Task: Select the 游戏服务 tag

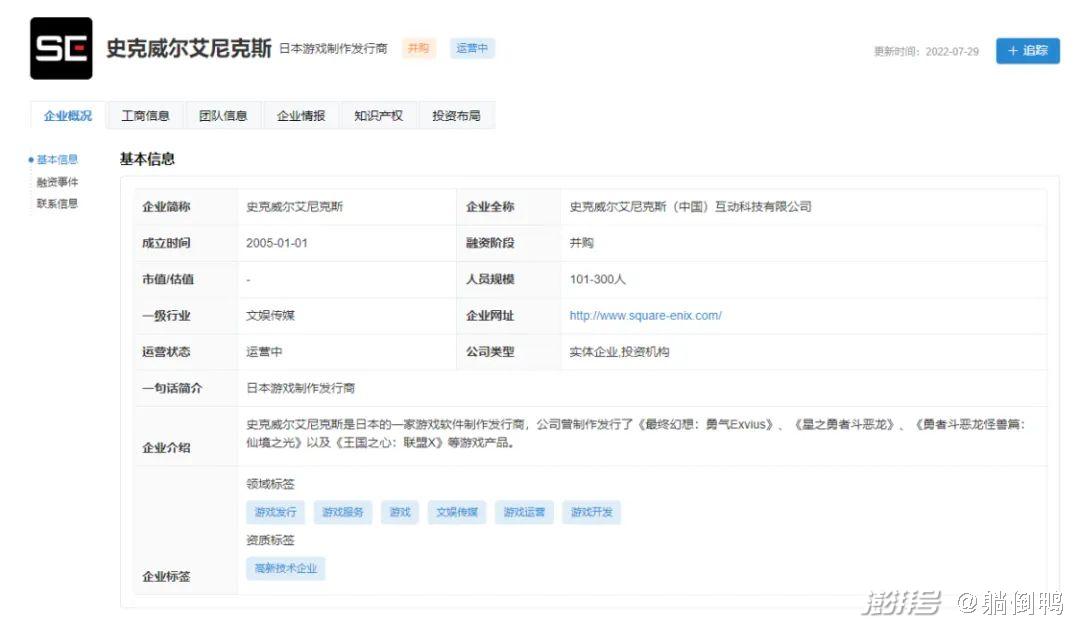Action: pyautogui.click(x=343, y=512)
